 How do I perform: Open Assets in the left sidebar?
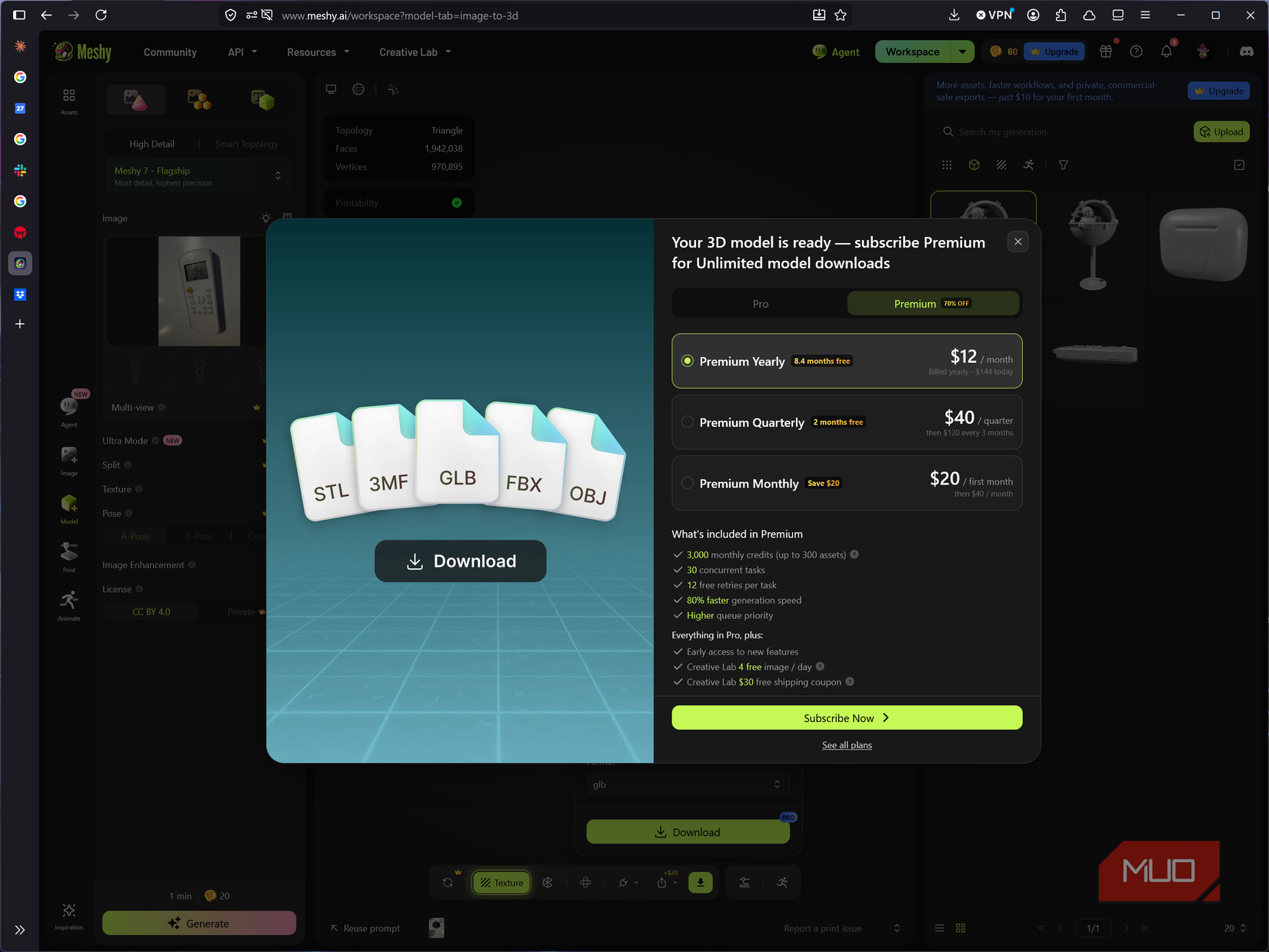[69, 101]
